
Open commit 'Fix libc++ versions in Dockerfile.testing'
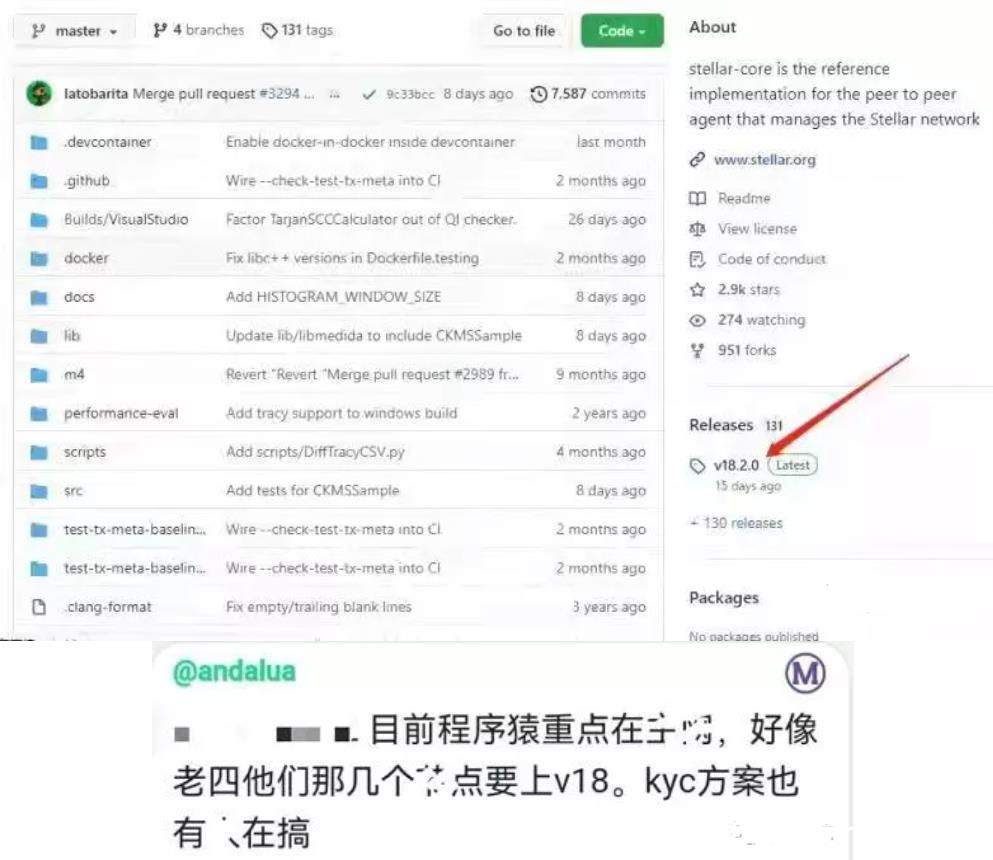coord(353,258)
